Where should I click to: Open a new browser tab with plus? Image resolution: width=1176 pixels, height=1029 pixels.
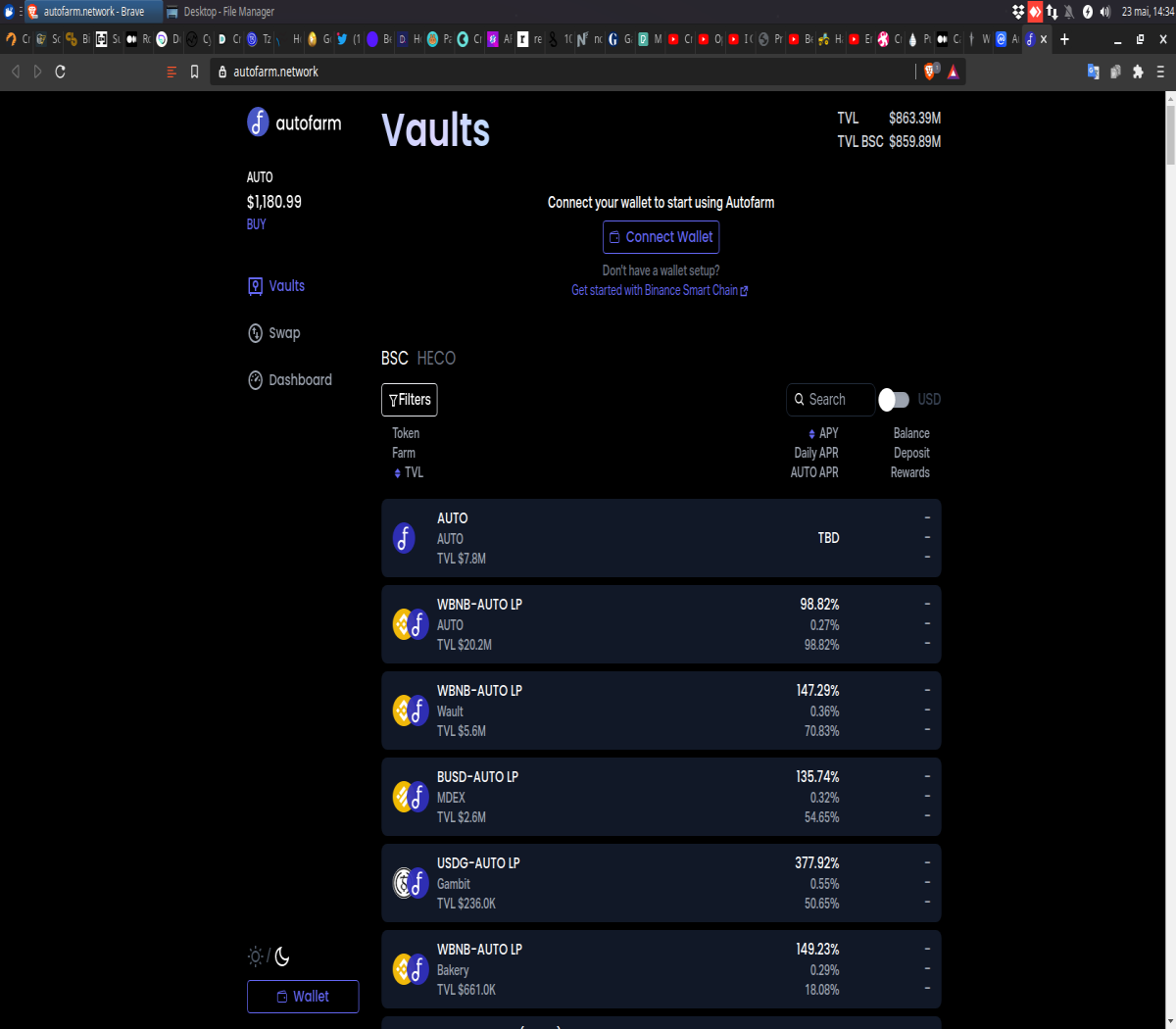[1065, 39]
